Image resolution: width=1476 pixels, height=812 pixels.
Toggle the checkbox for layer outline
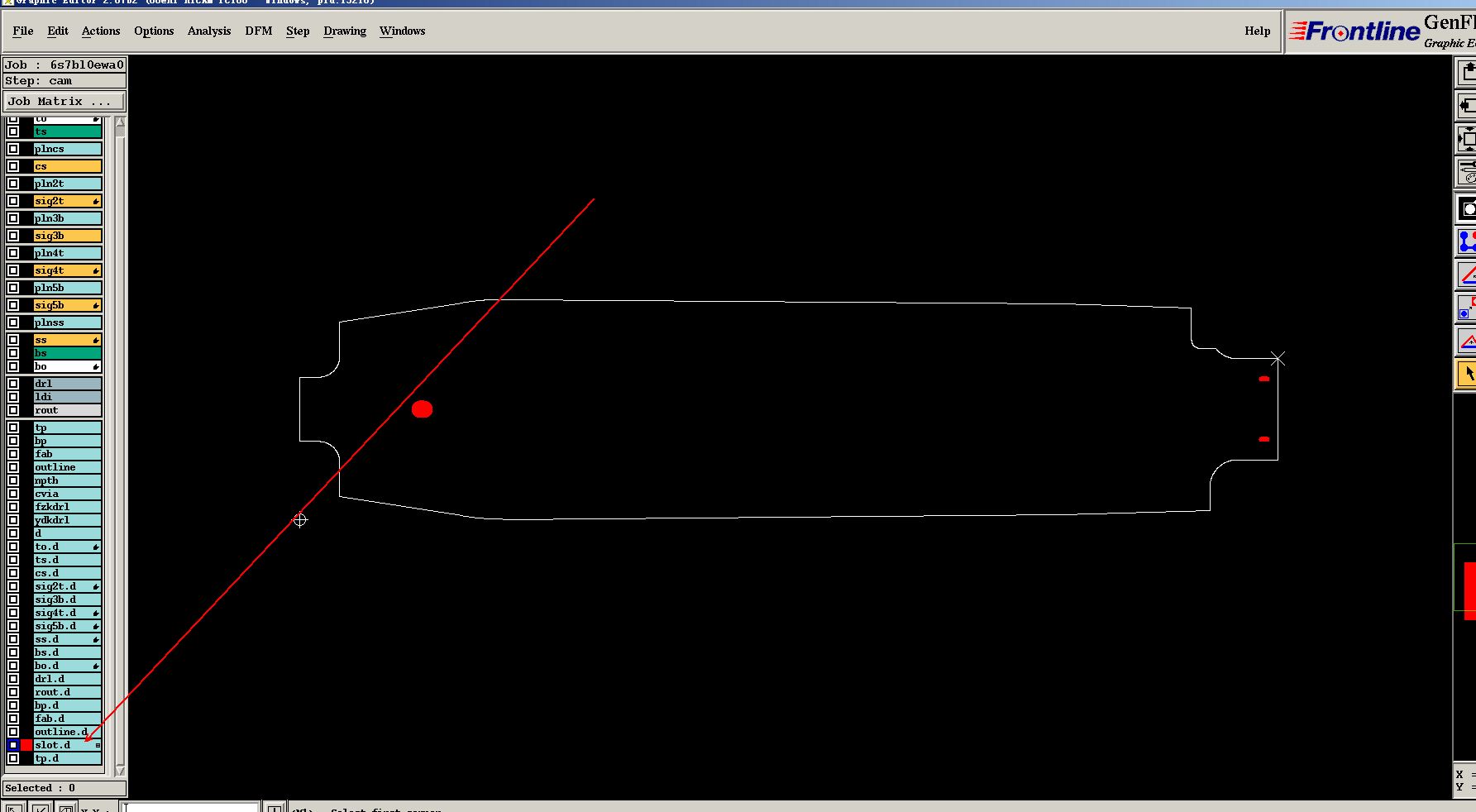(x=13, y=467)
